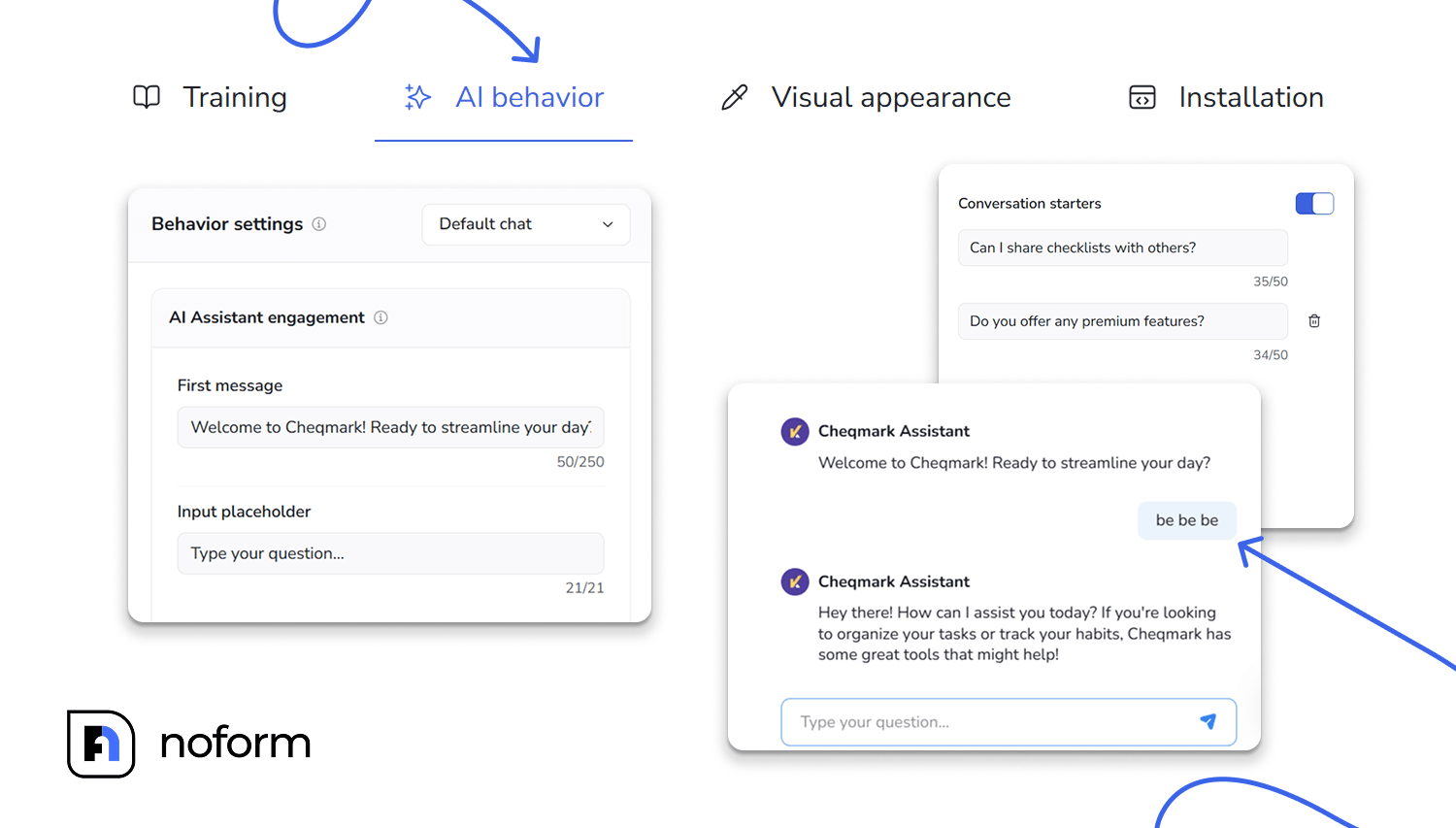Click the AI Assistant engagement info icon
The image size is (1456, 828).
(x=381, y=317)
